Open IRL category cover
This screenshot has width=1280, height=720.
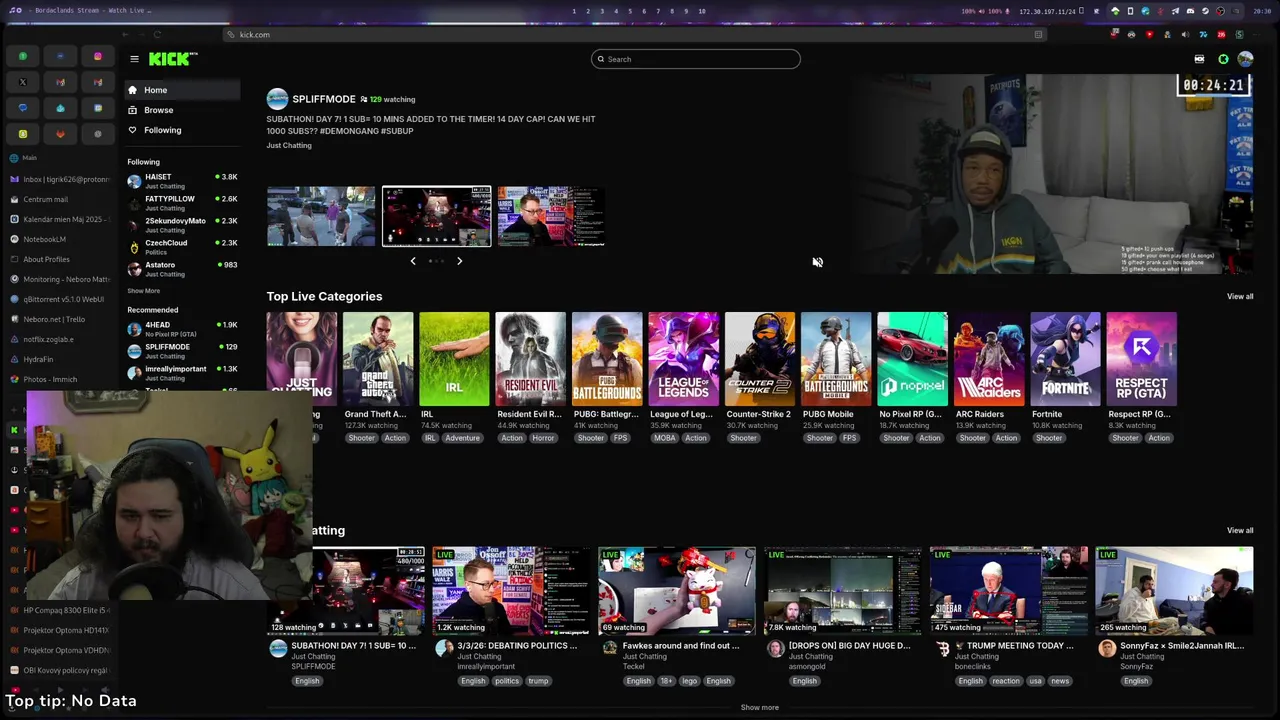(x=454, y=359)
